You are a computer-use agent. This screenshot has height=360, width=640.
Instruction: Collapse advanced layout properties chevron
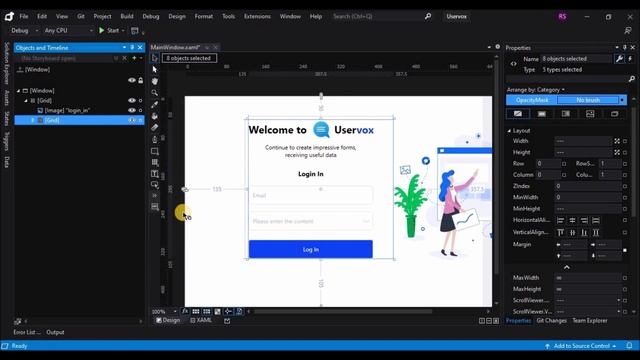567,267
